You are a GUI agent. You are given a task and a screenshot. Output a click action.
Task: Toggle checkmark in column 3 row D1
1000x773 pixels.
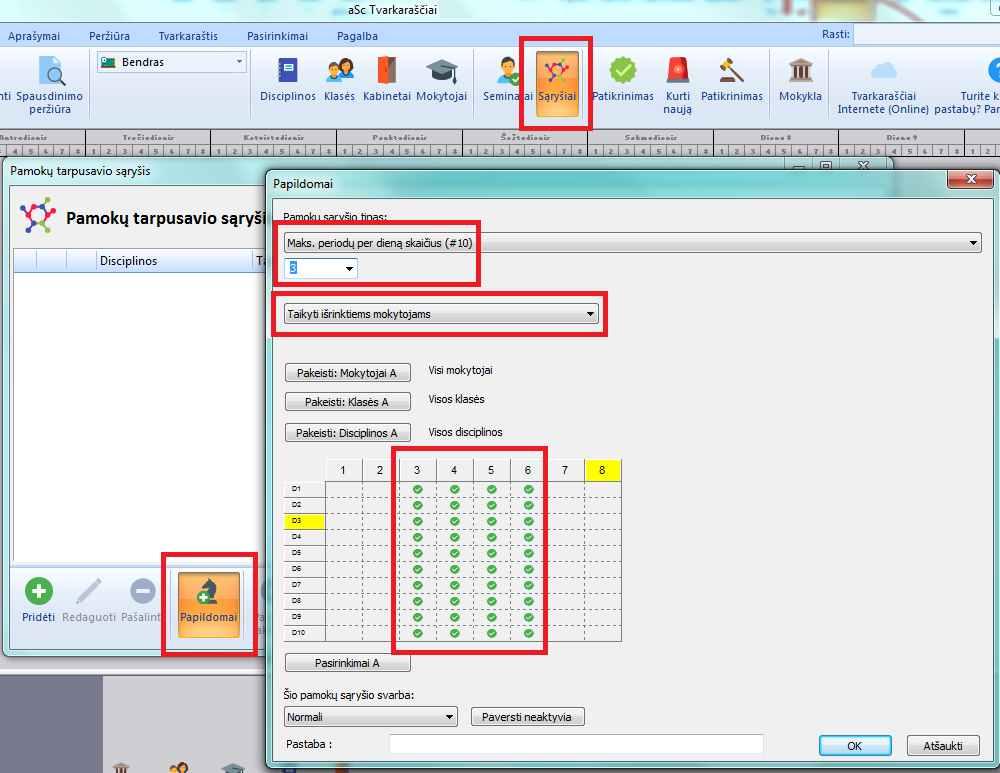coord(418,489)
